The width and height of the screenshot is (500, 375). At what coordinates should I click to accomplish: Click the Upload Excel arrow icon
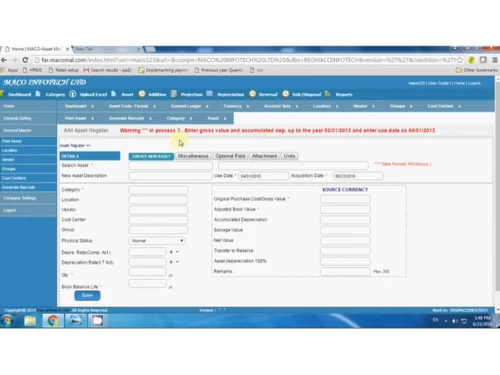(73, 94)
